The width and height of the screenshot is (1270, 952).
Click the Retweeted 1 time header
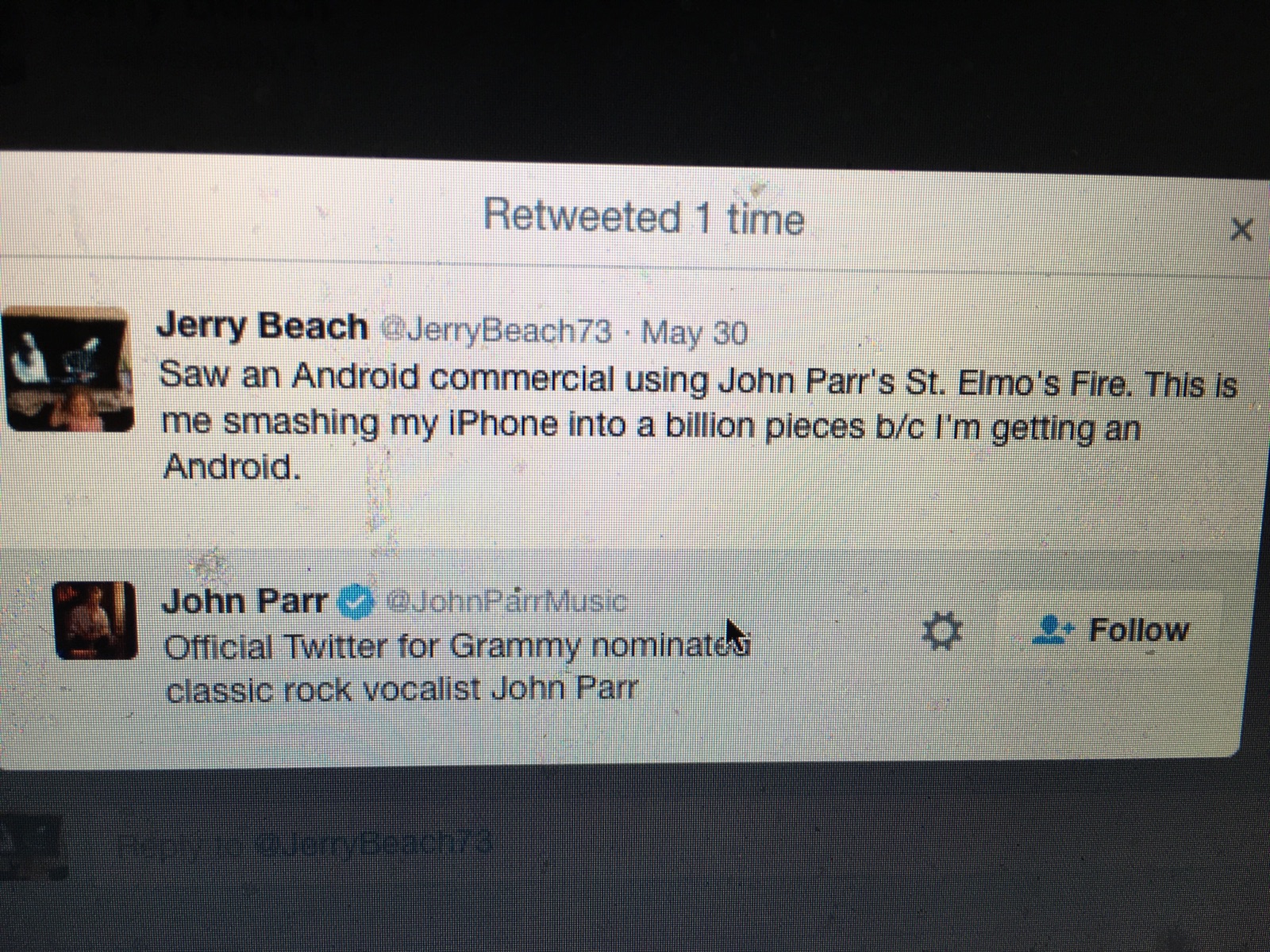(644, 217)
